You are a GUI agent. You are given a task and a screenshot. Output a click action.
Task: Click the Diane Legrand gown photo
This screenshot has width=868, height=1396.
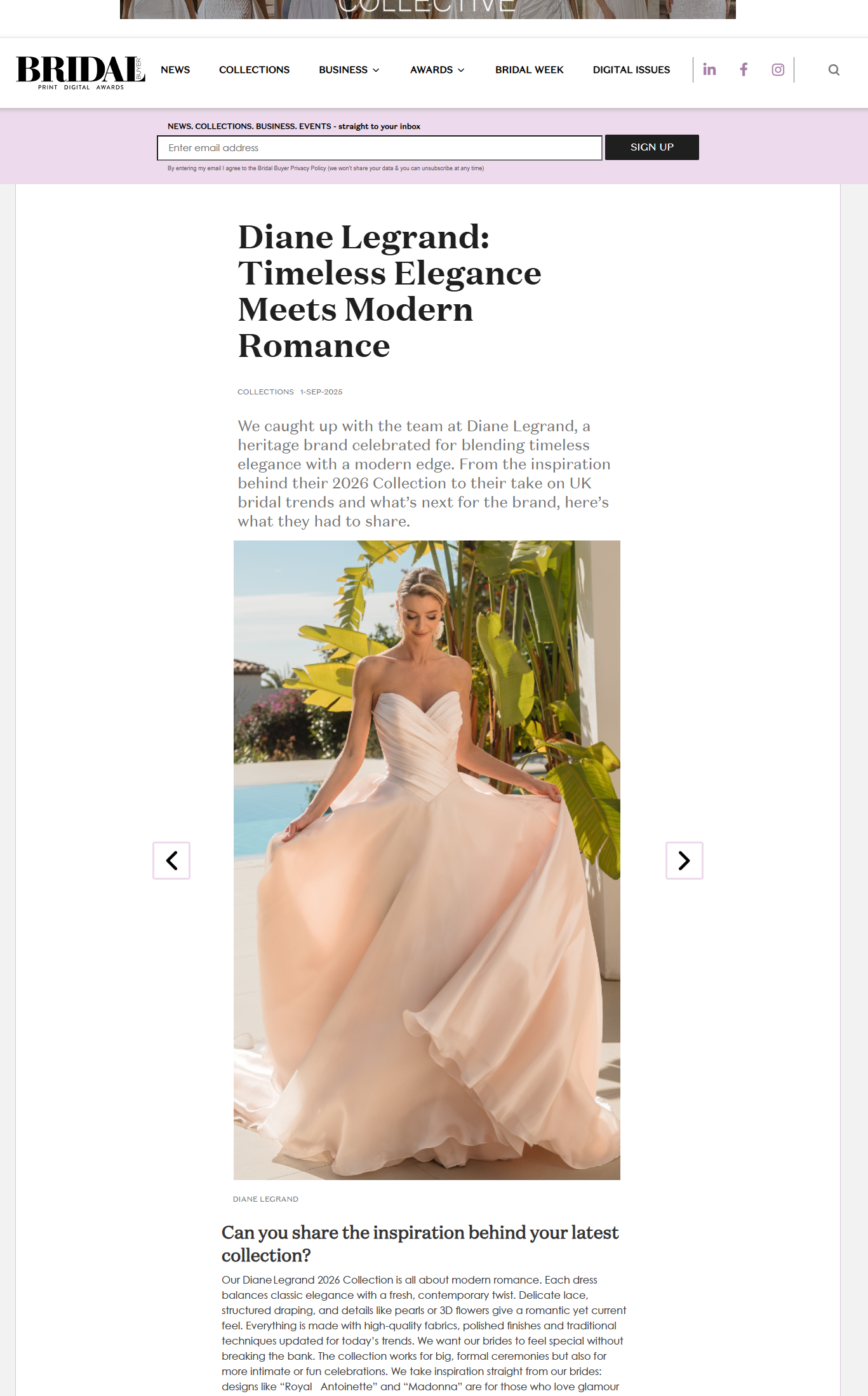click(427, 860)
